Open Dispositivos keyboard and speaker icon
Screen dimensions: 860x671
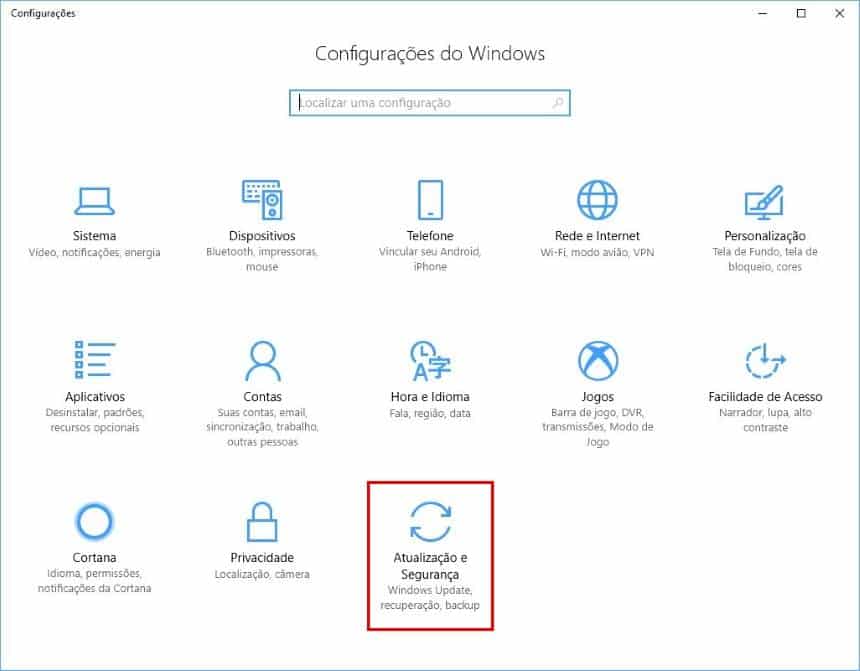pos(262,200)
